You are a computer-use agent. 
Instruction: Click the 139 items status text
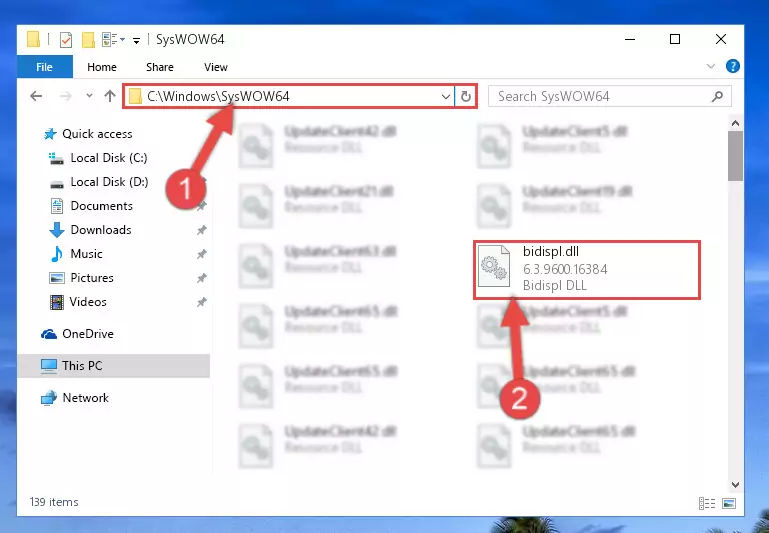tap(54, 502)
